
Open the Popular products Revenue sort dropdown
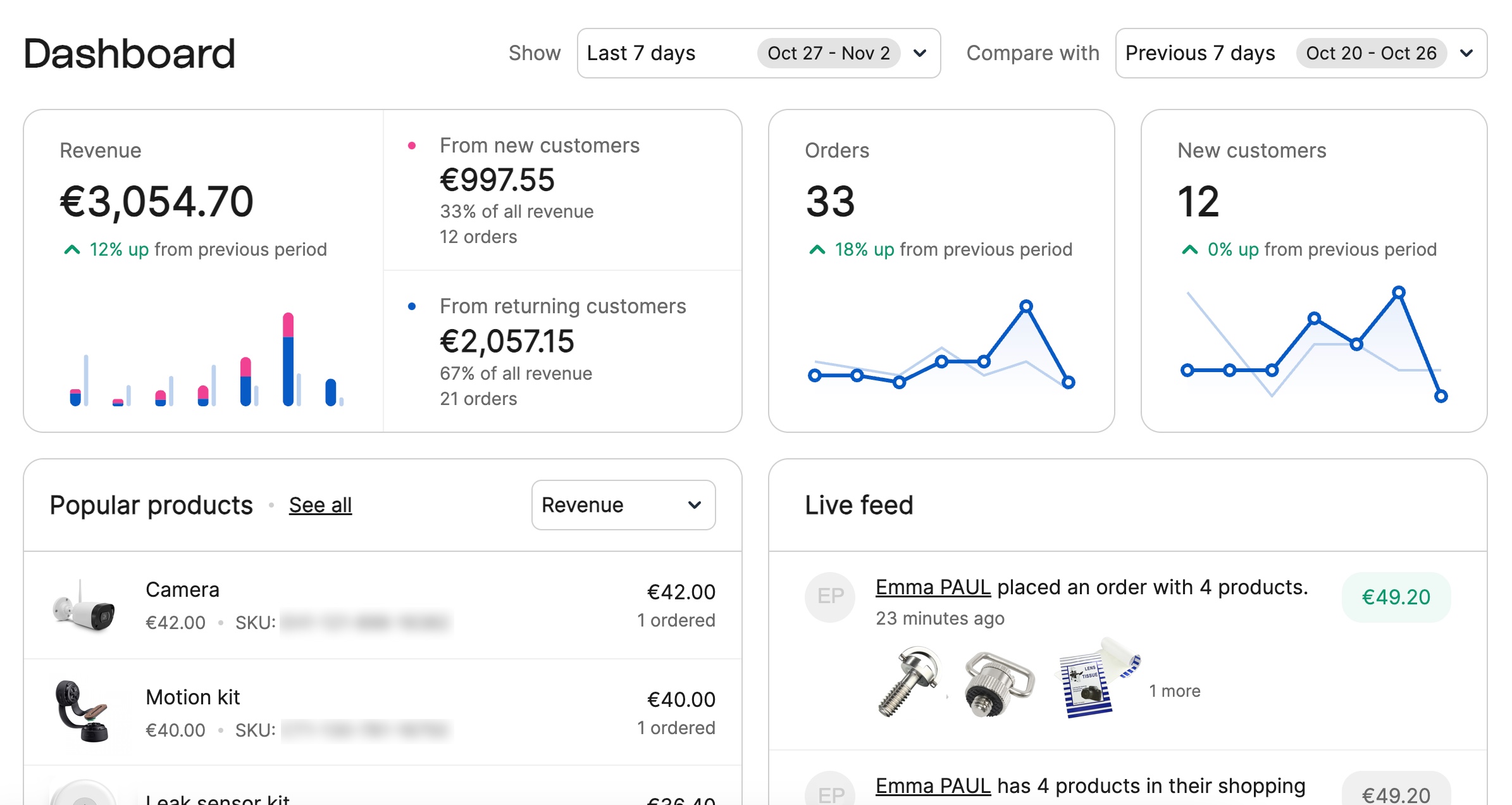[x=623, y=505]
